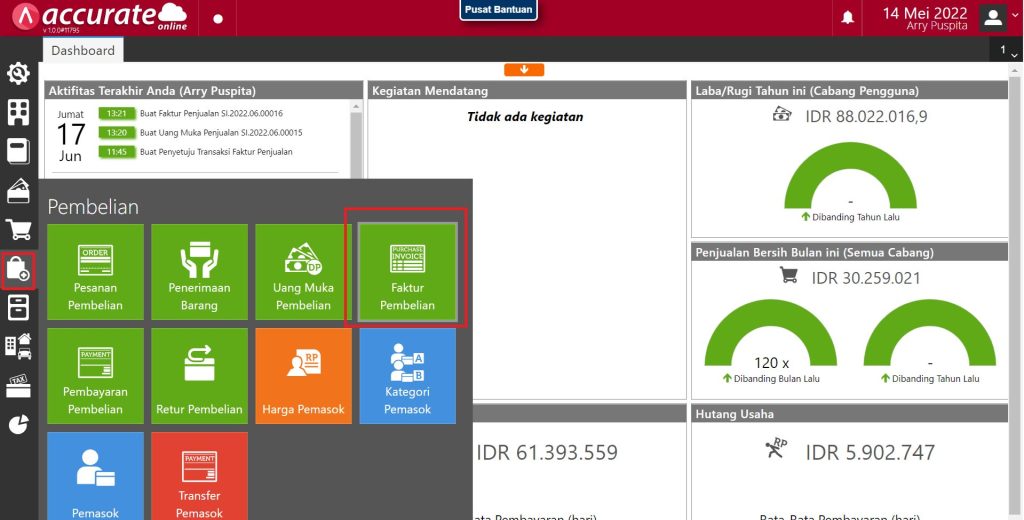Open the Faktur Pembelian tile
Viewport: 1024px width, 520px height.
point(408,272)
